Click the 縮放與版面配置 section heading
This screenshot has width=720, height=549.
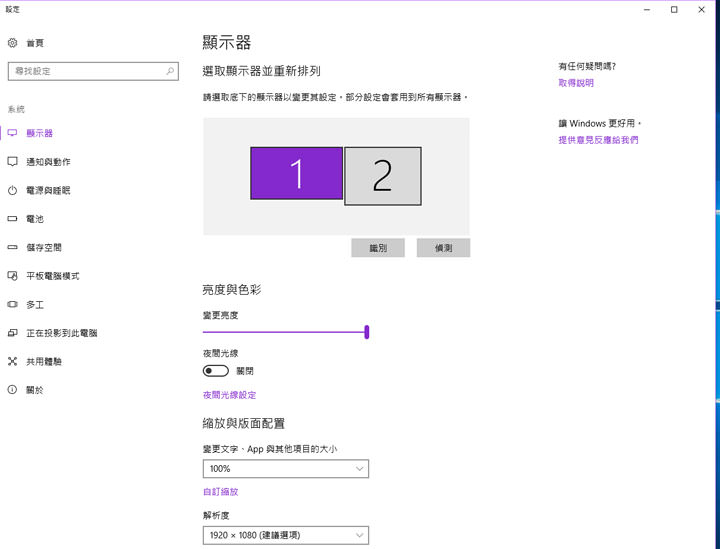click(x=244, y=423)
